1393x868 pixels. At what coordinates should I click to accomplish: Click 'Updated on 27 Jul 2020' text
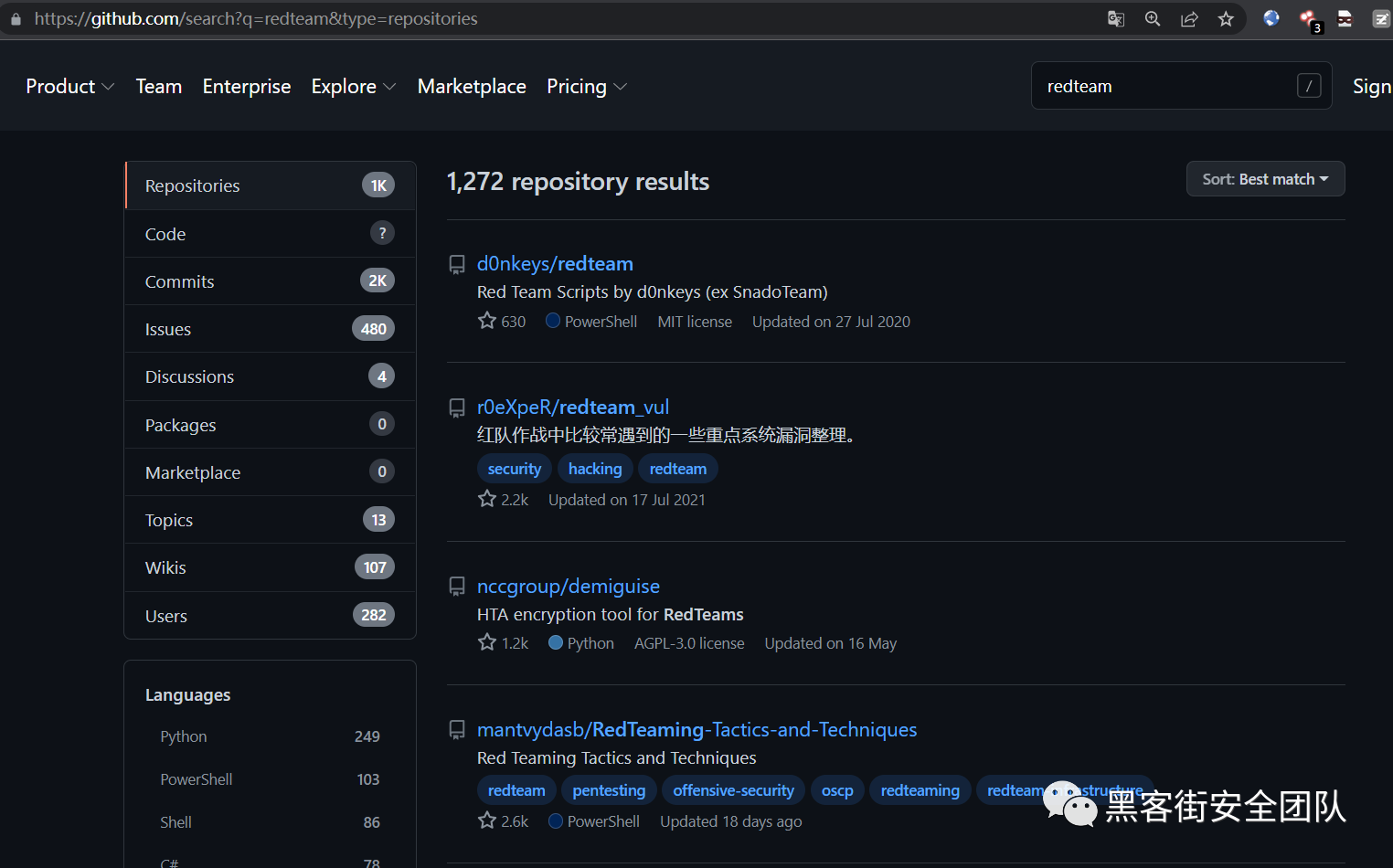point(831,322)
